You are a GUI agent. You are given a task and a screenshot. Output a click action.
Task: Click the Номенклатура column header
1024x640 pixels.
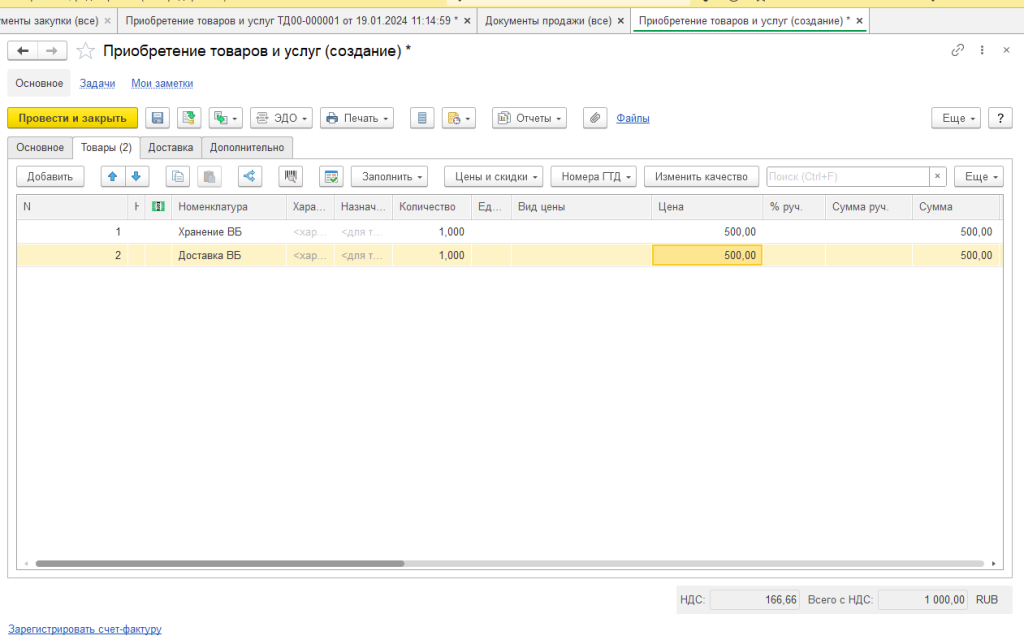[x=229, y=207]
